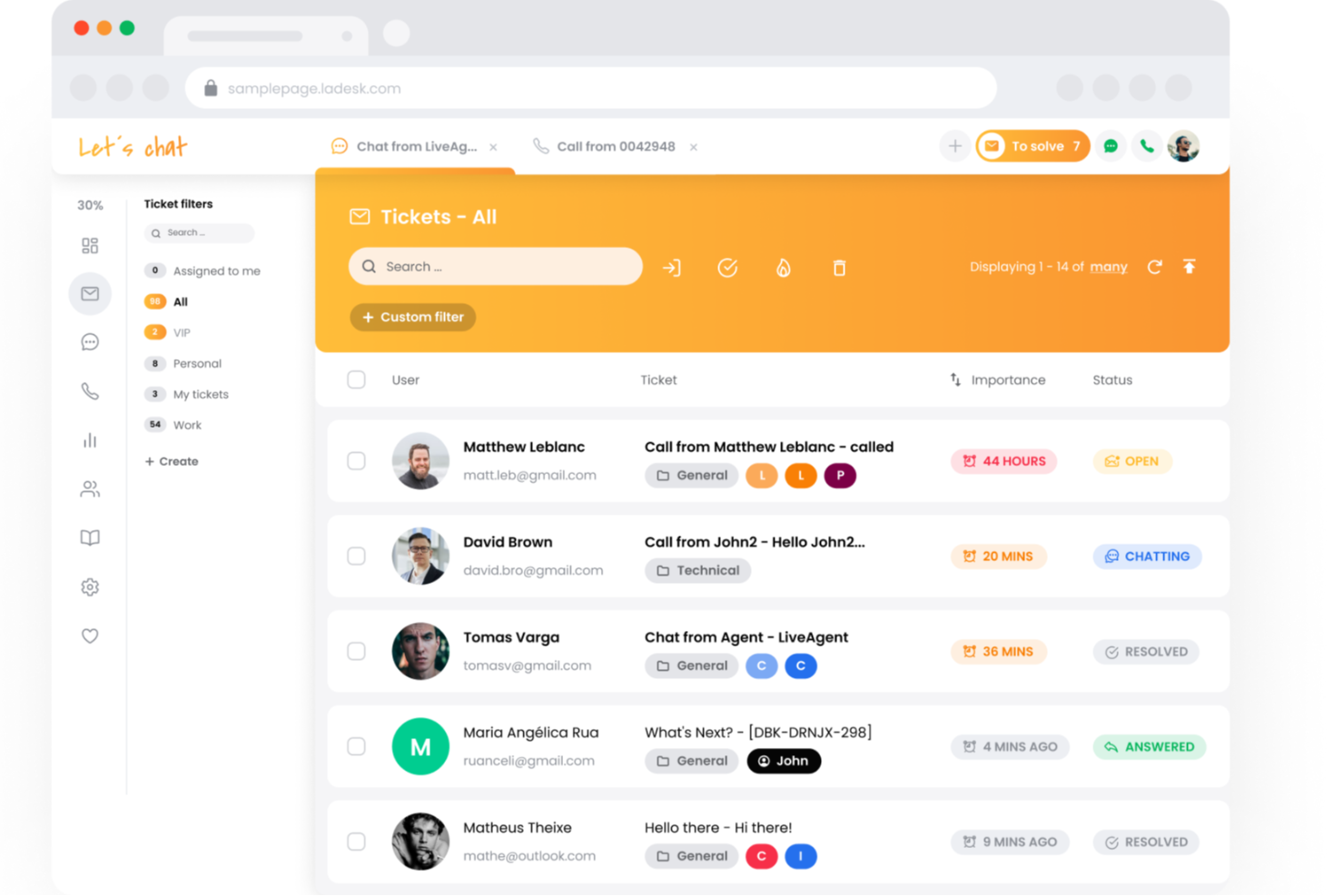The width and height of the screenshot is (1344, 896).
Task: Switch to the 'Call from 0042948' tab
Action: coord(617,145)
